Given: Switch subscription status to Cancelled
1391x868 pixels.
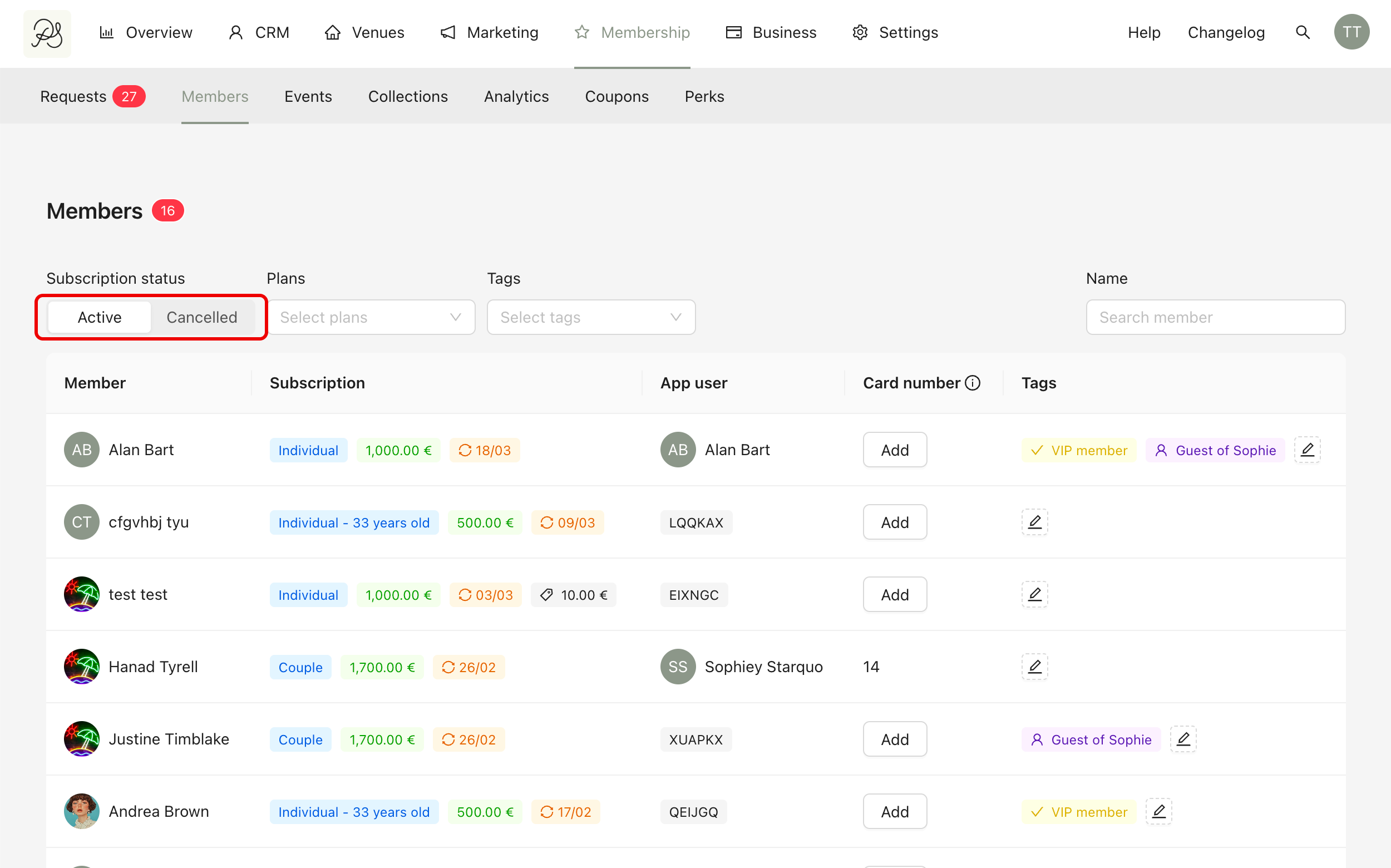Looking at the screenshot, I should click(x=201, y=318).
